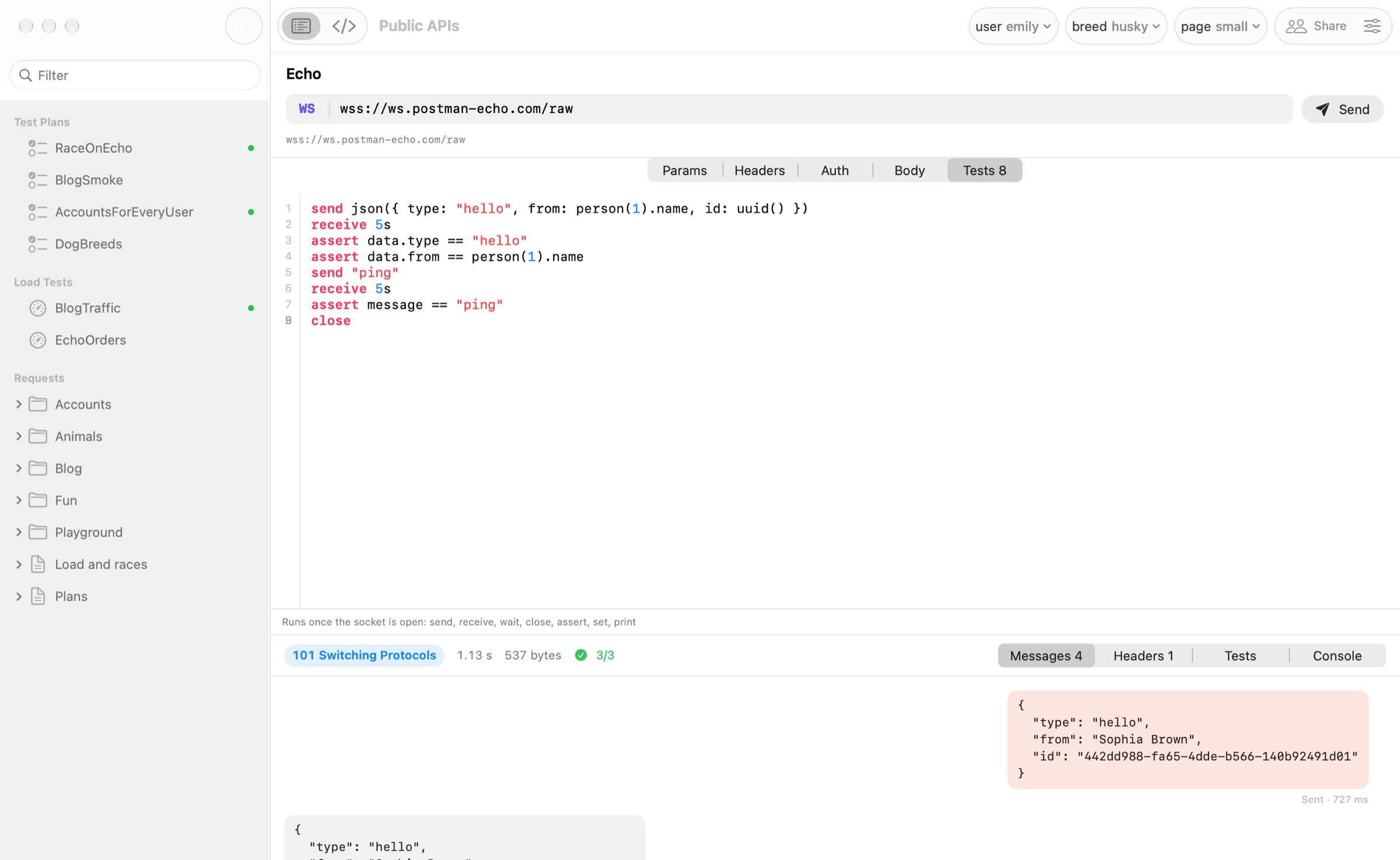Expand the Playground folder chevron
This screenshot has height=860, width=1400.
coord(19,532)
